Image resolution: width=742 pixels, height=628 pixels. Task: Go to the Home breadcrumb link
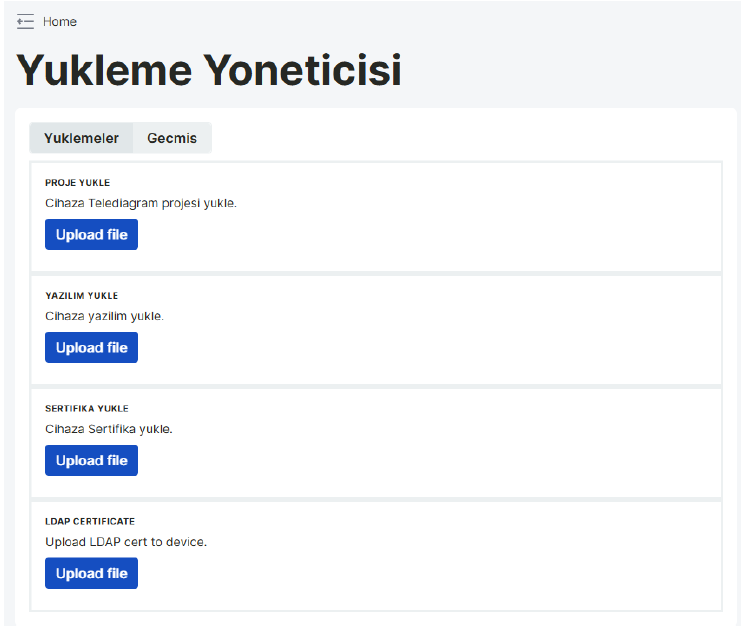coord(60,22)
